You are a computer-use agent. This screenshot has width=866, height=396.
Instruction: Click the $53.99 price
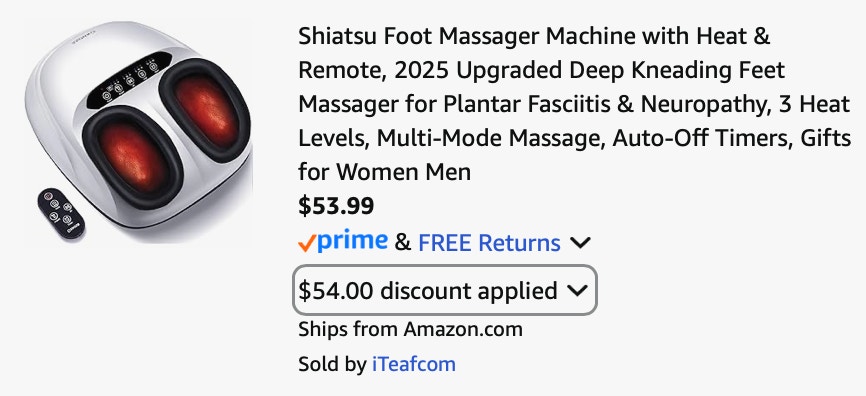click(336, 206)
